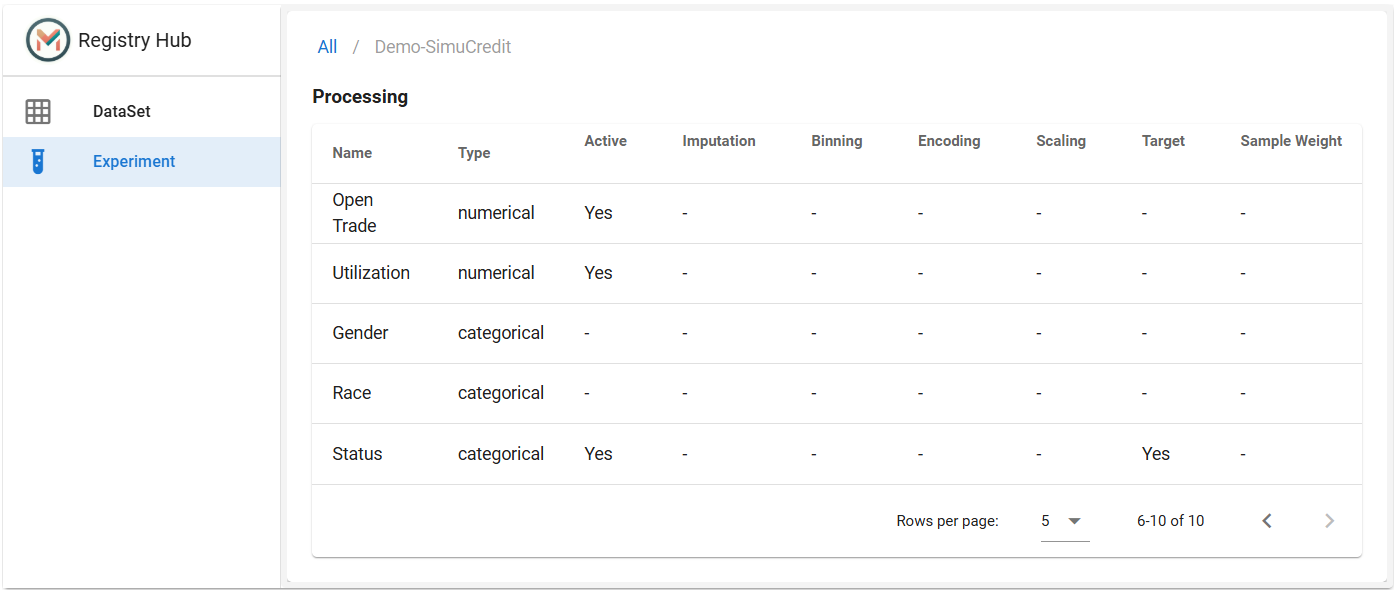Click the Sample Weight column header
The width and height of the screenshot is (1394, 590).
tap(1291, 141)
